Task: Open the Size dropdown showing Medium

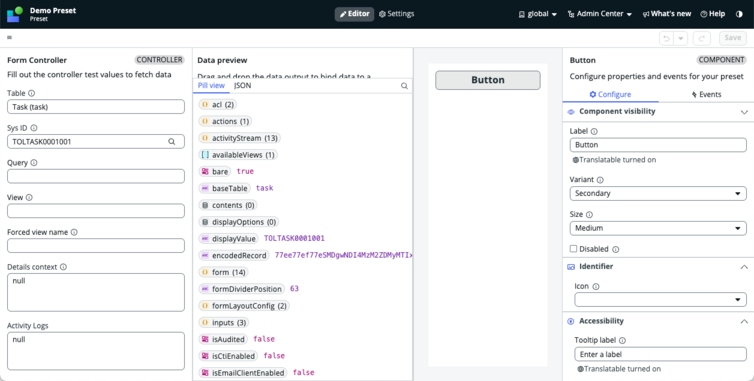Action: click(x=658, y=228)
